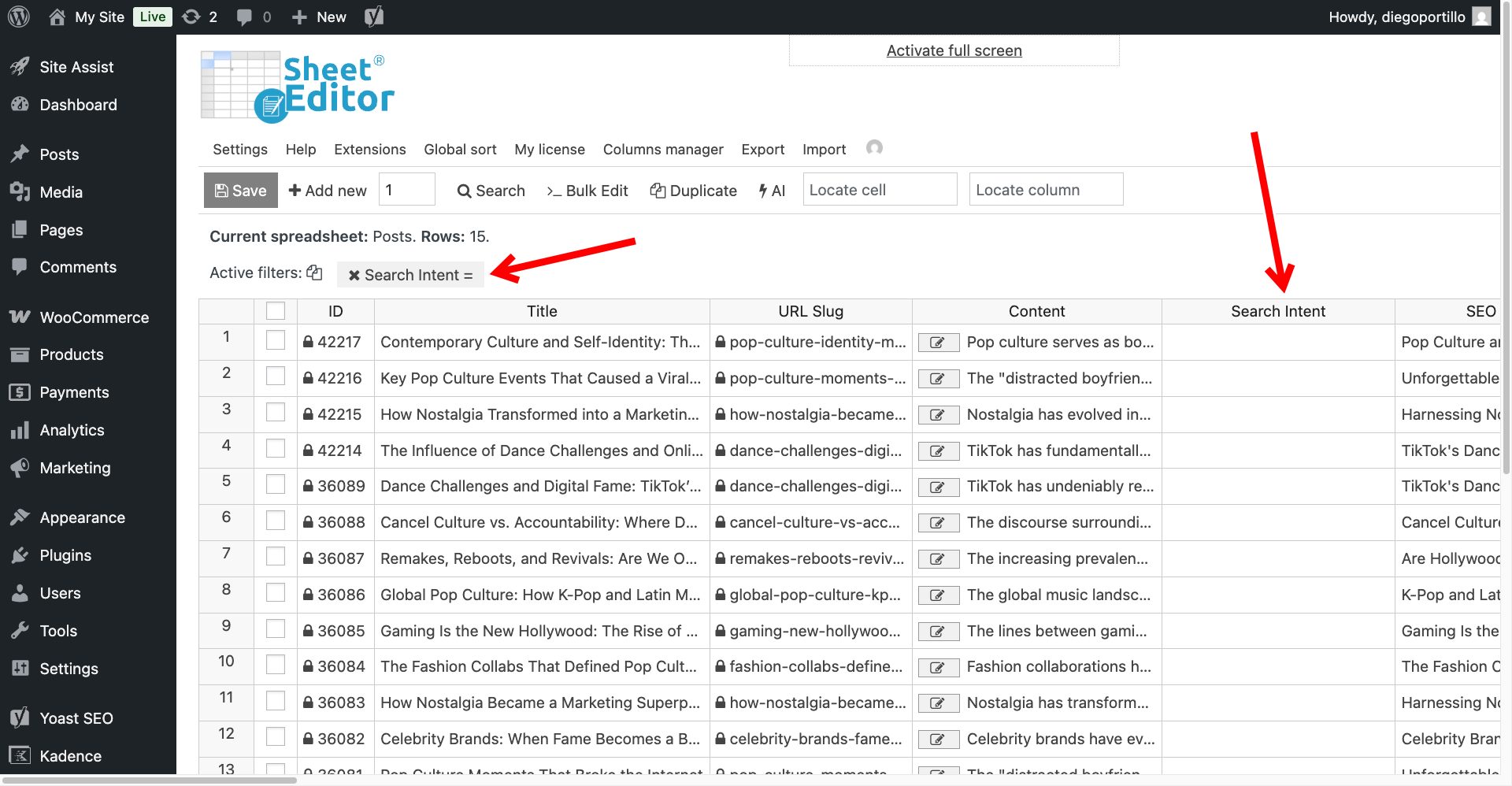
Task: Click inside the Locate cell field
Action: 880,189
